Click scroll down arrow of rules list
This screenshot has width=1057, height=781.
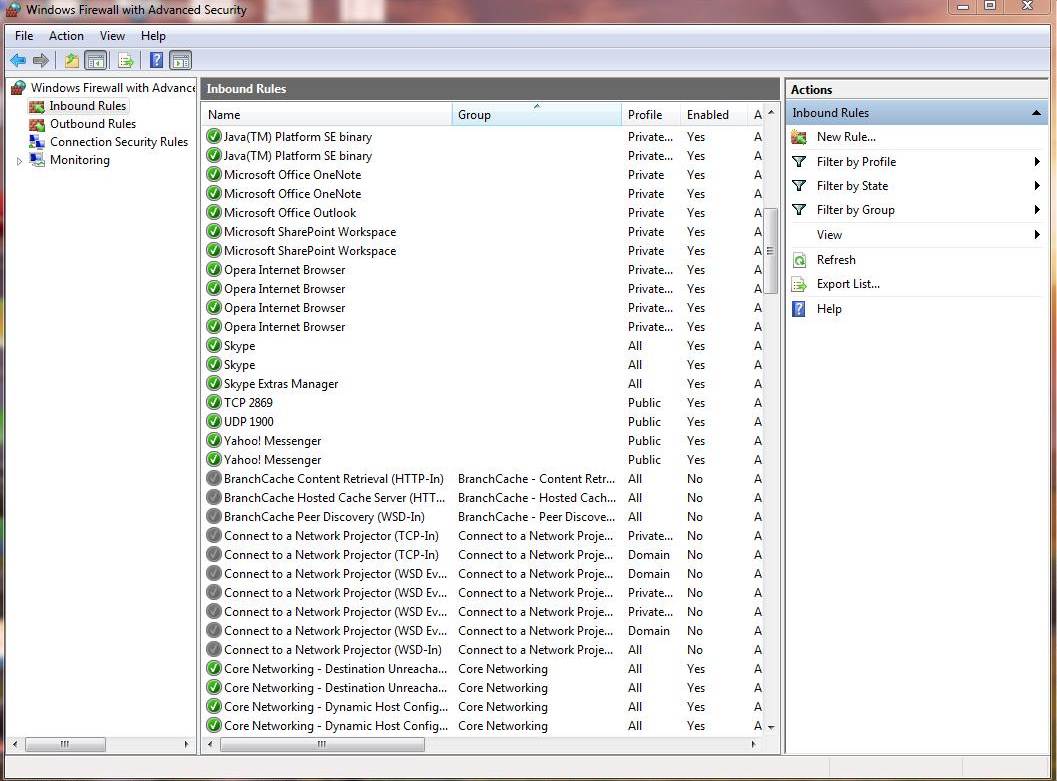(x=771, y=727)
